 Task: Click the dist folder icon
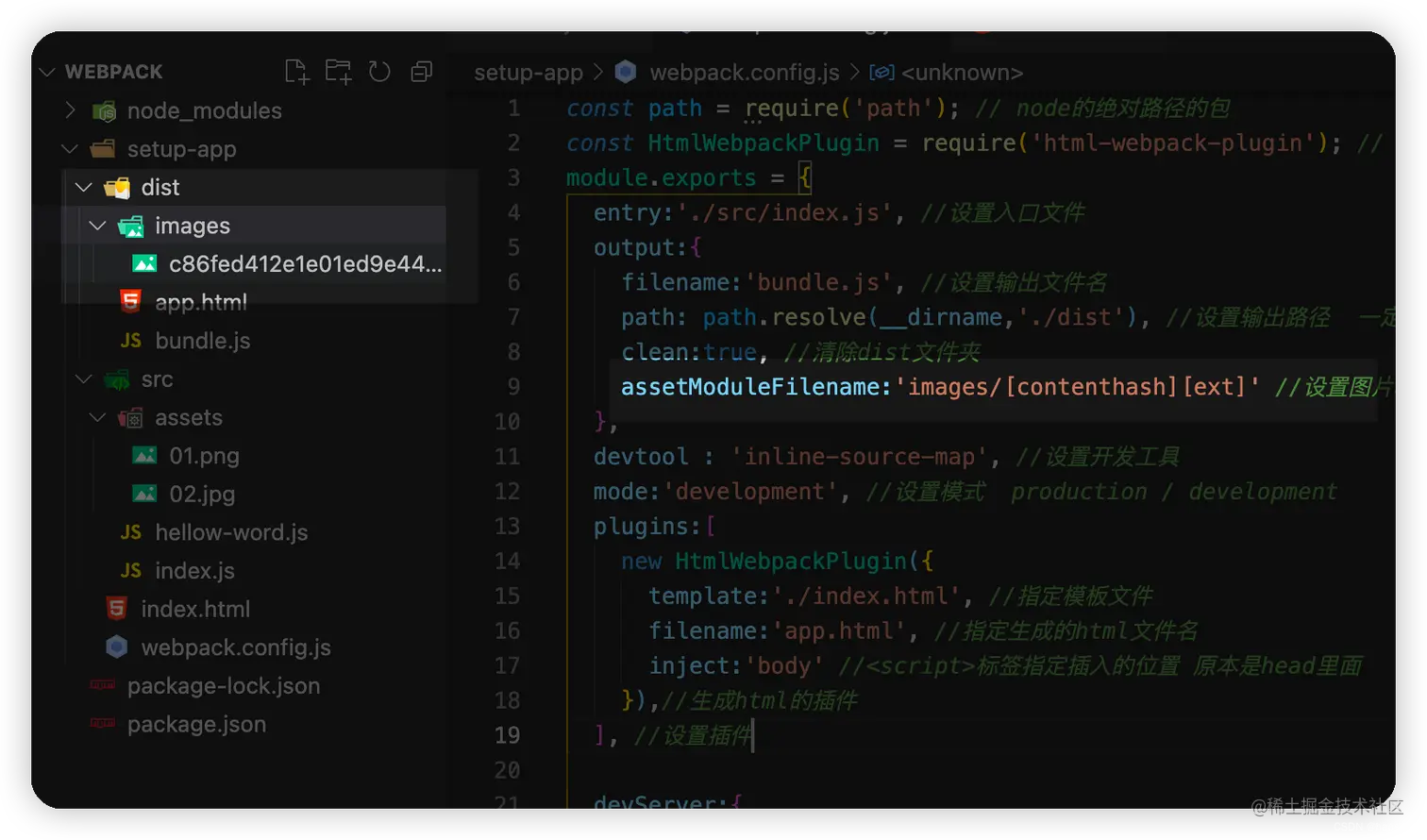118,188
